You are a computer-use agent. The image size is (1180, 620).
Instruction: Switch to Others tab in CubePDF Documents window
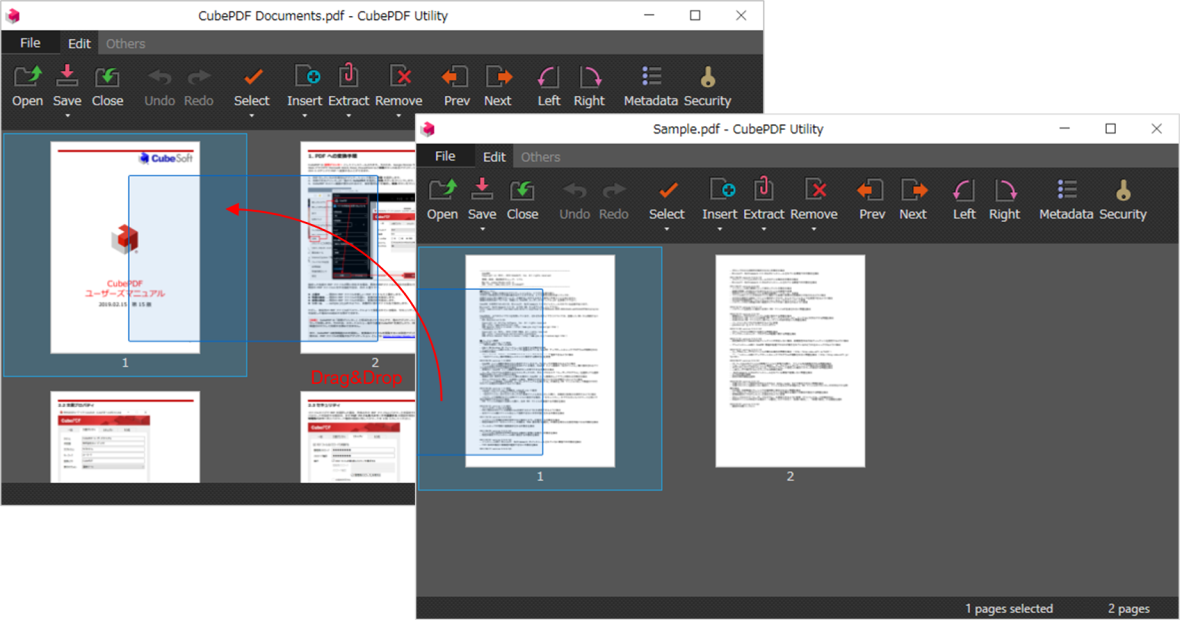[125, 43]
